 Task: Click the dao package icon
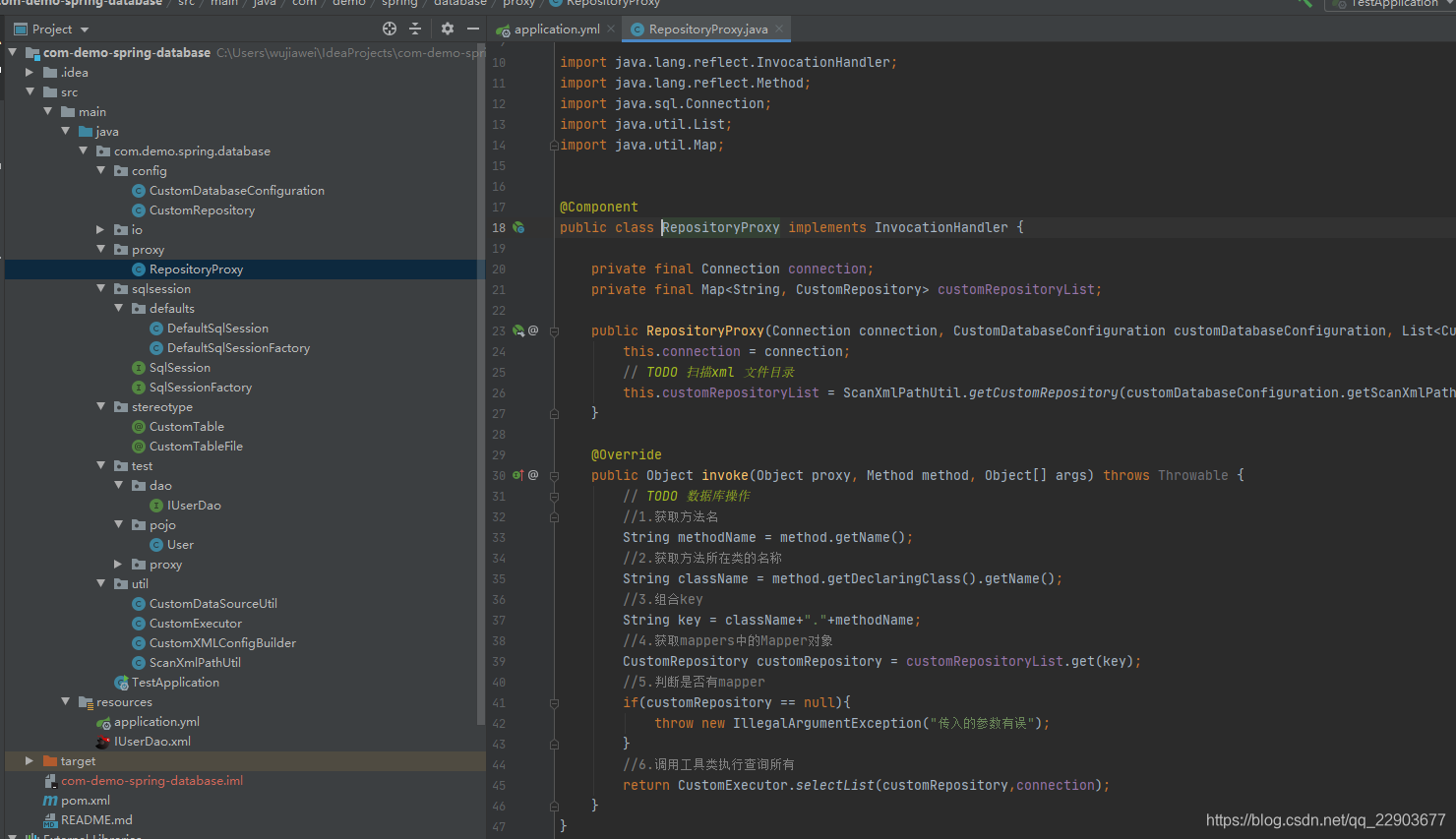(139, 486)
